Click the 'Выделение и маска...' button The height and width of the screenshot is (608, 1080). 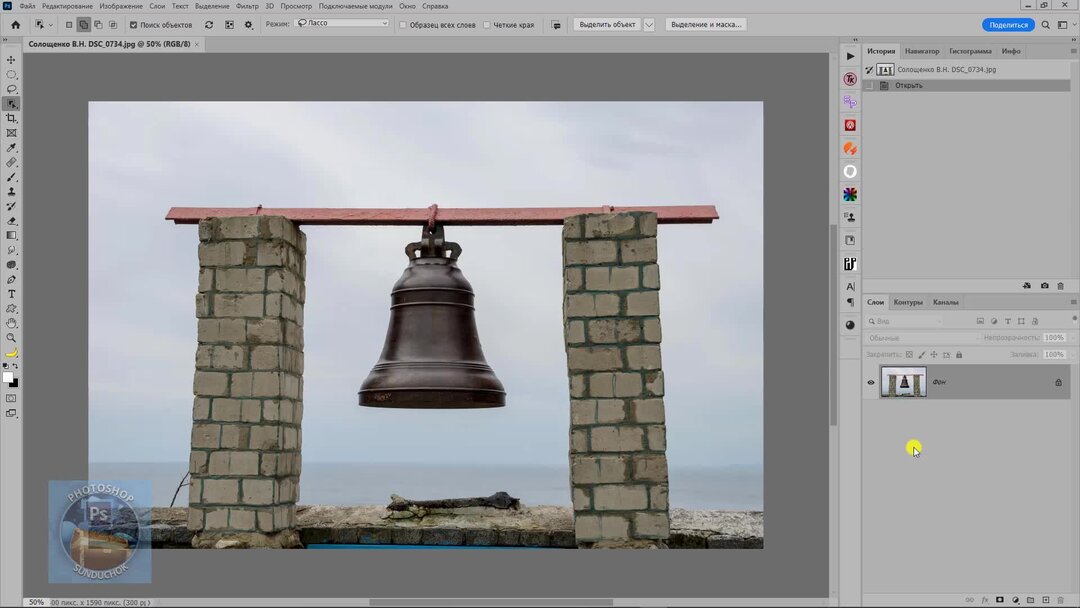click(706, 25)
